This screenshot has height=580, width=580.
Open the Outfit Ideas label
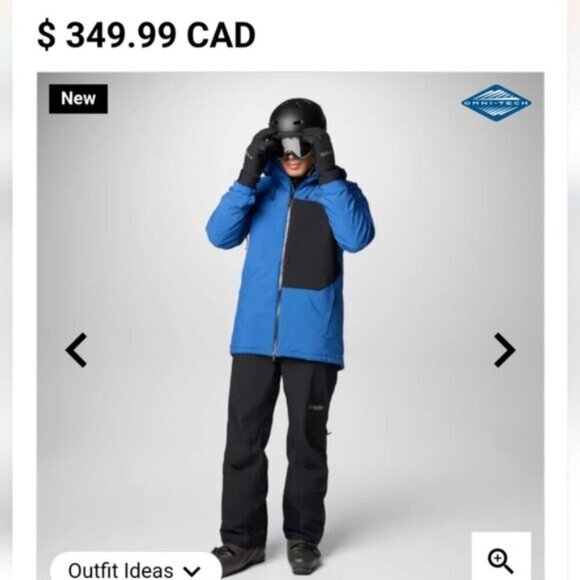(121, 570)
